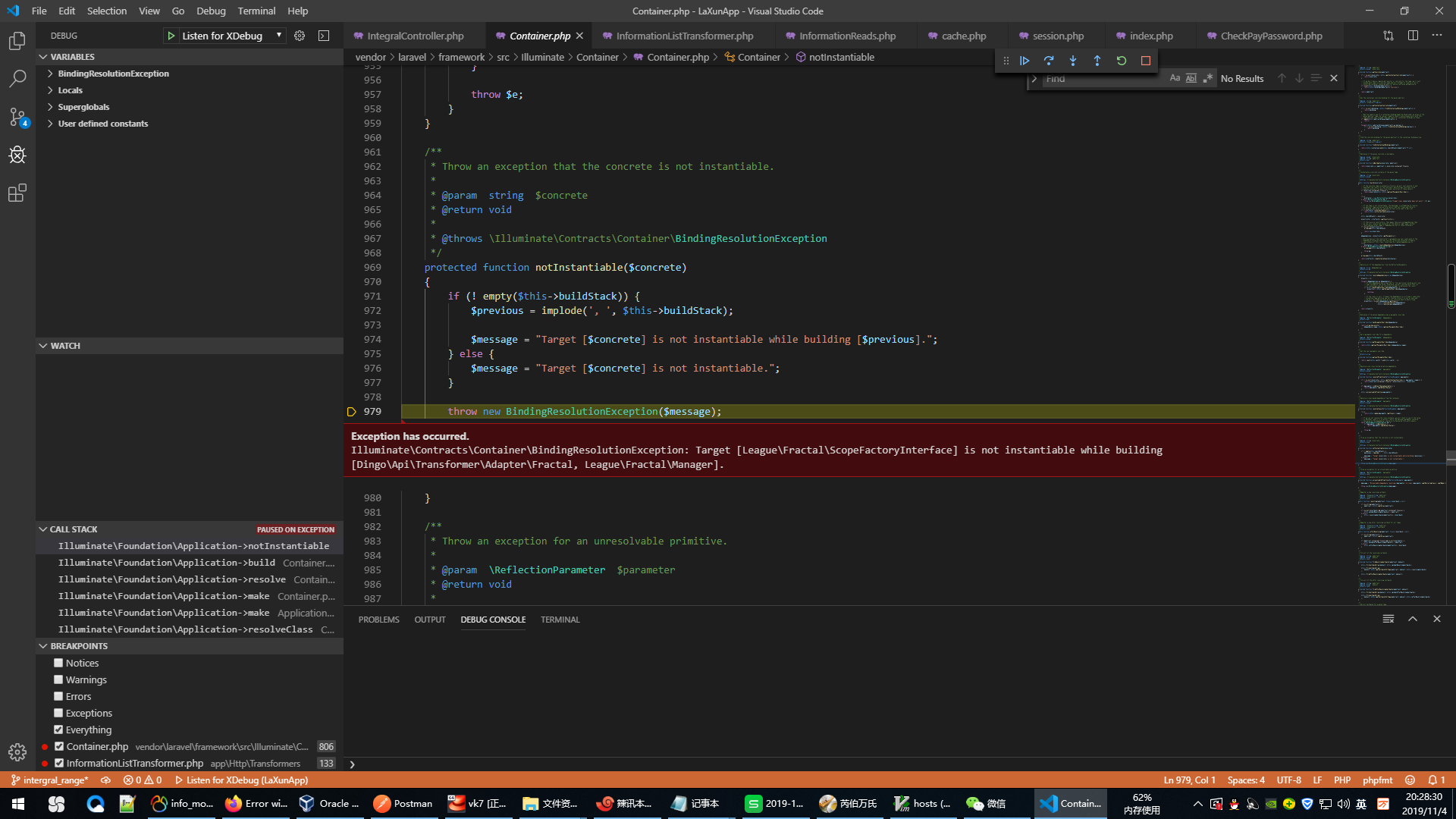1456x819 pixels.
Task: Continue execution in the debug toolbar
Action: point(1025,61)
